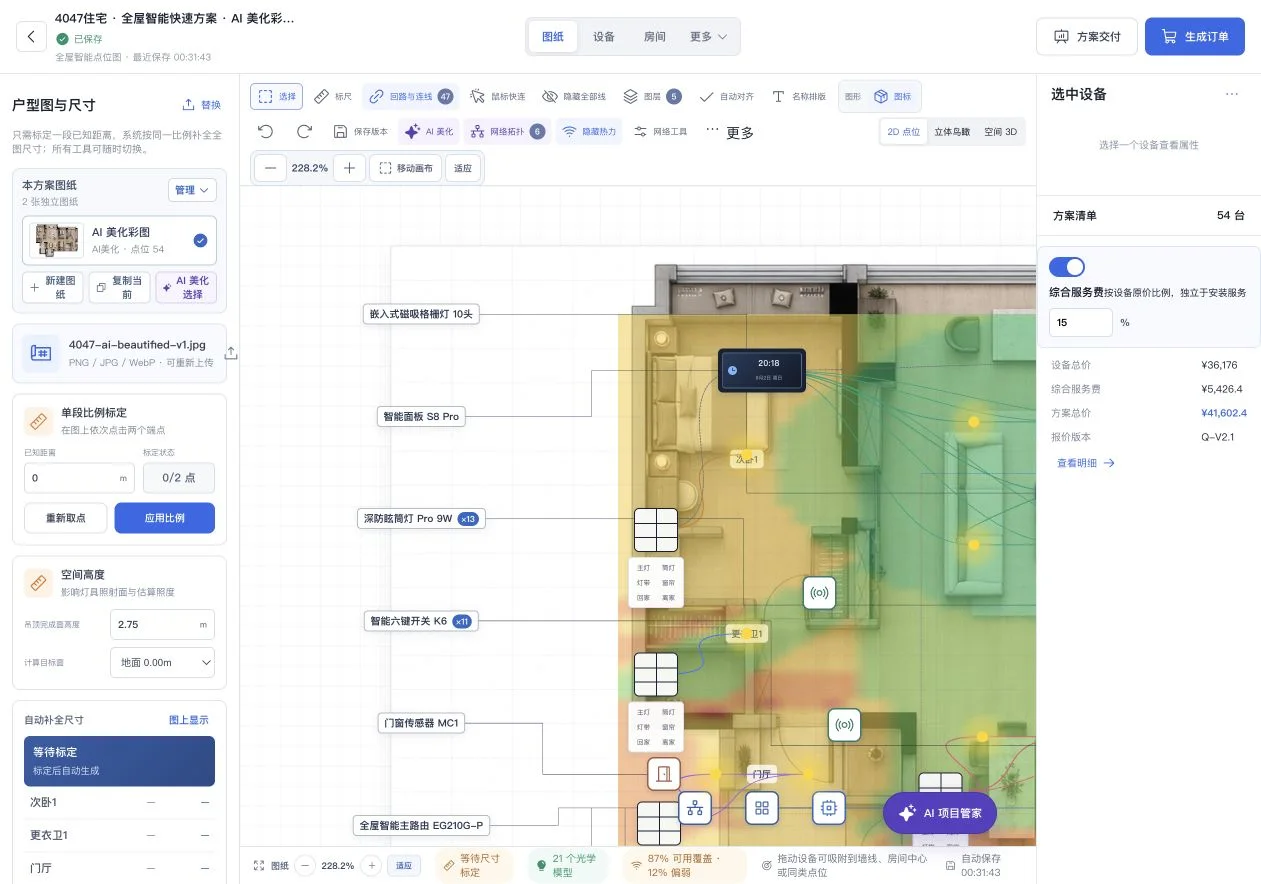Zoom in with the toolbar plus button

349,168
